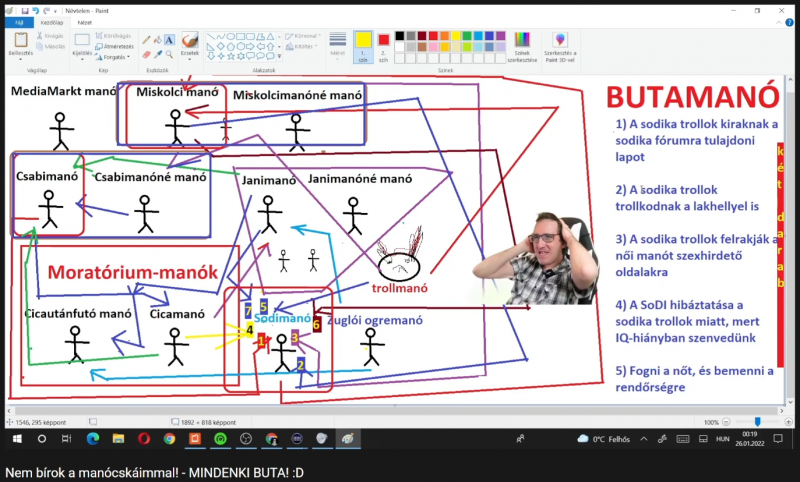Activate the 2. szín color slot

(x=384, y=47)
